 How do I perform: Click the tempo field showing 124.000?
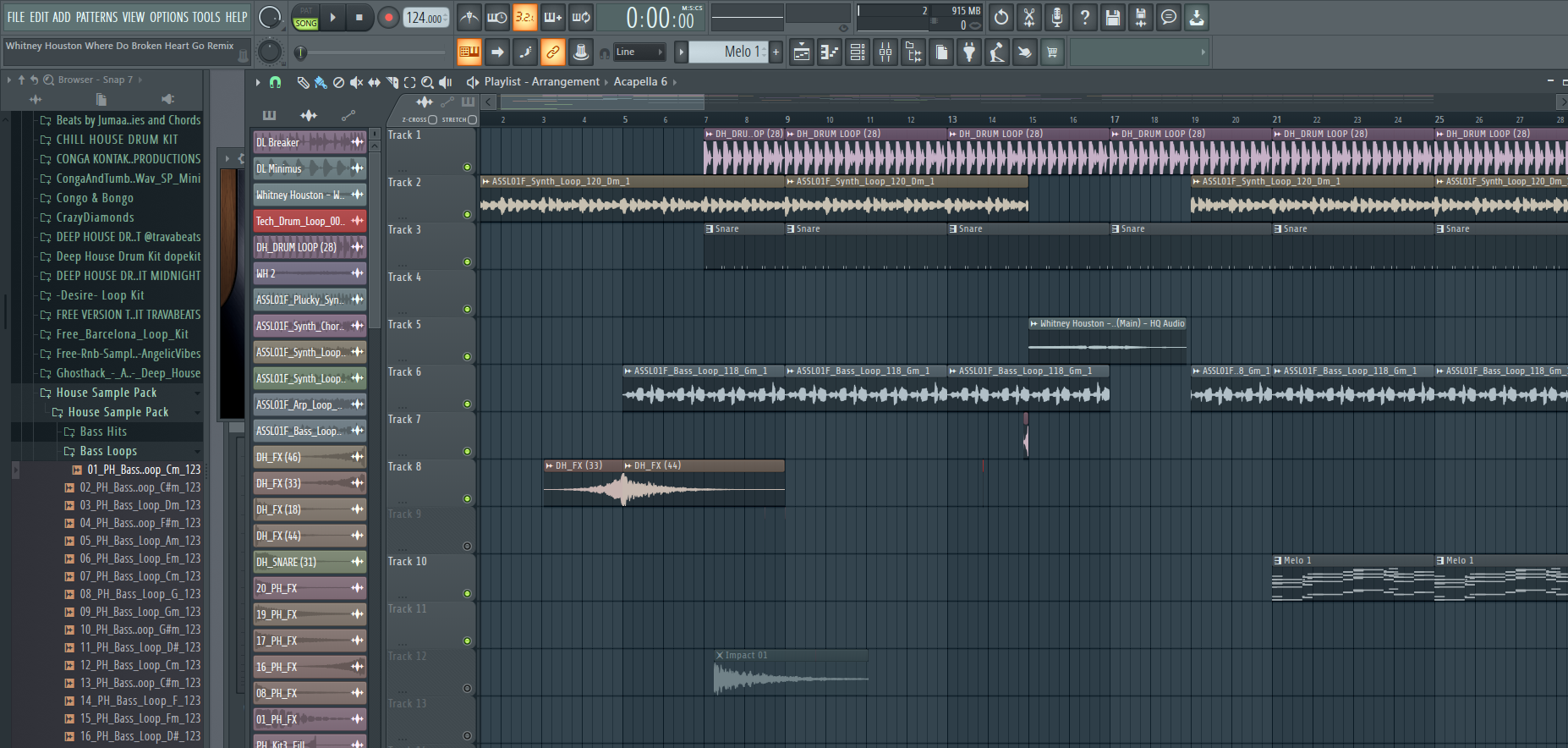tap(425, 18)
